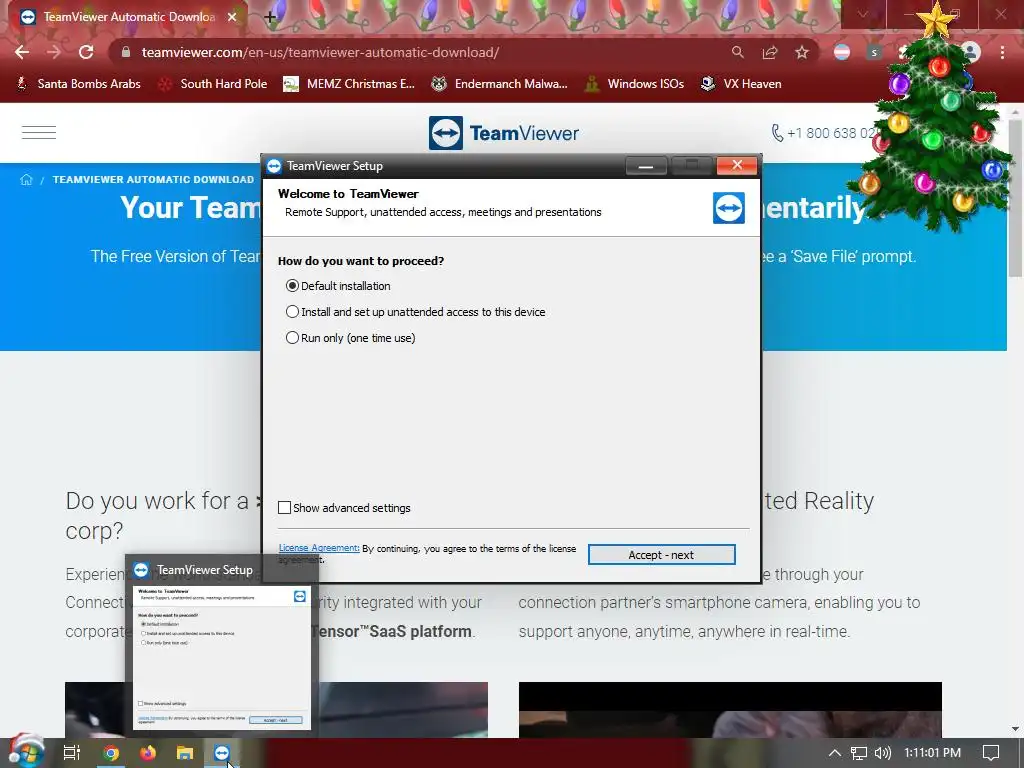This screenshot has width=1024, height=768.
Task: Open notification center icon
Action: click(991, 753)
